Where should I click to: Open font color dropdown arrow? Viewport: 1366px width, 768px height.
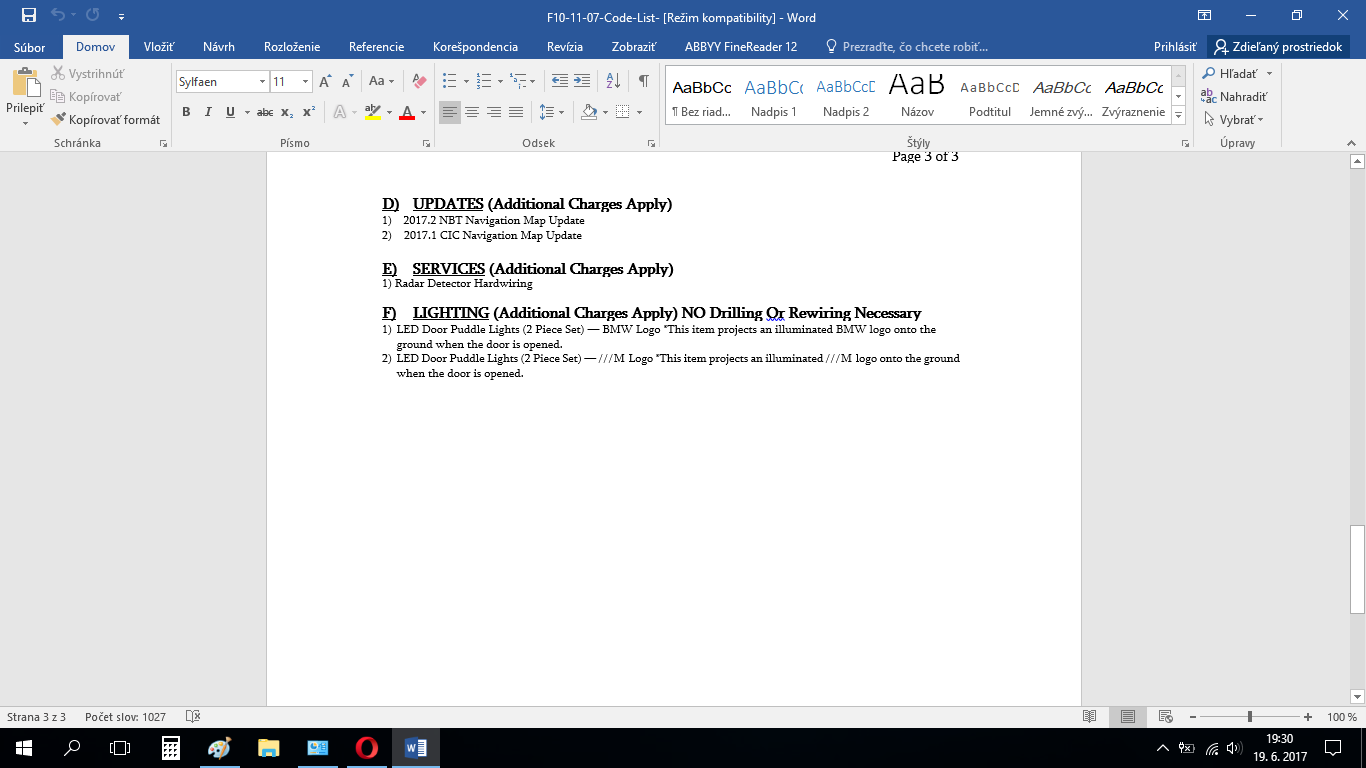tap(423, 112)
